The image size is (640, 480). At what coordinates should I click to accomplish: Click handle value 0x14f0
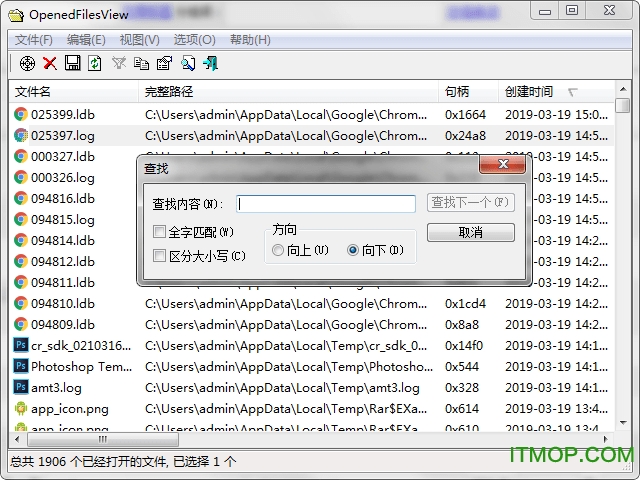[x=464, y=346]
